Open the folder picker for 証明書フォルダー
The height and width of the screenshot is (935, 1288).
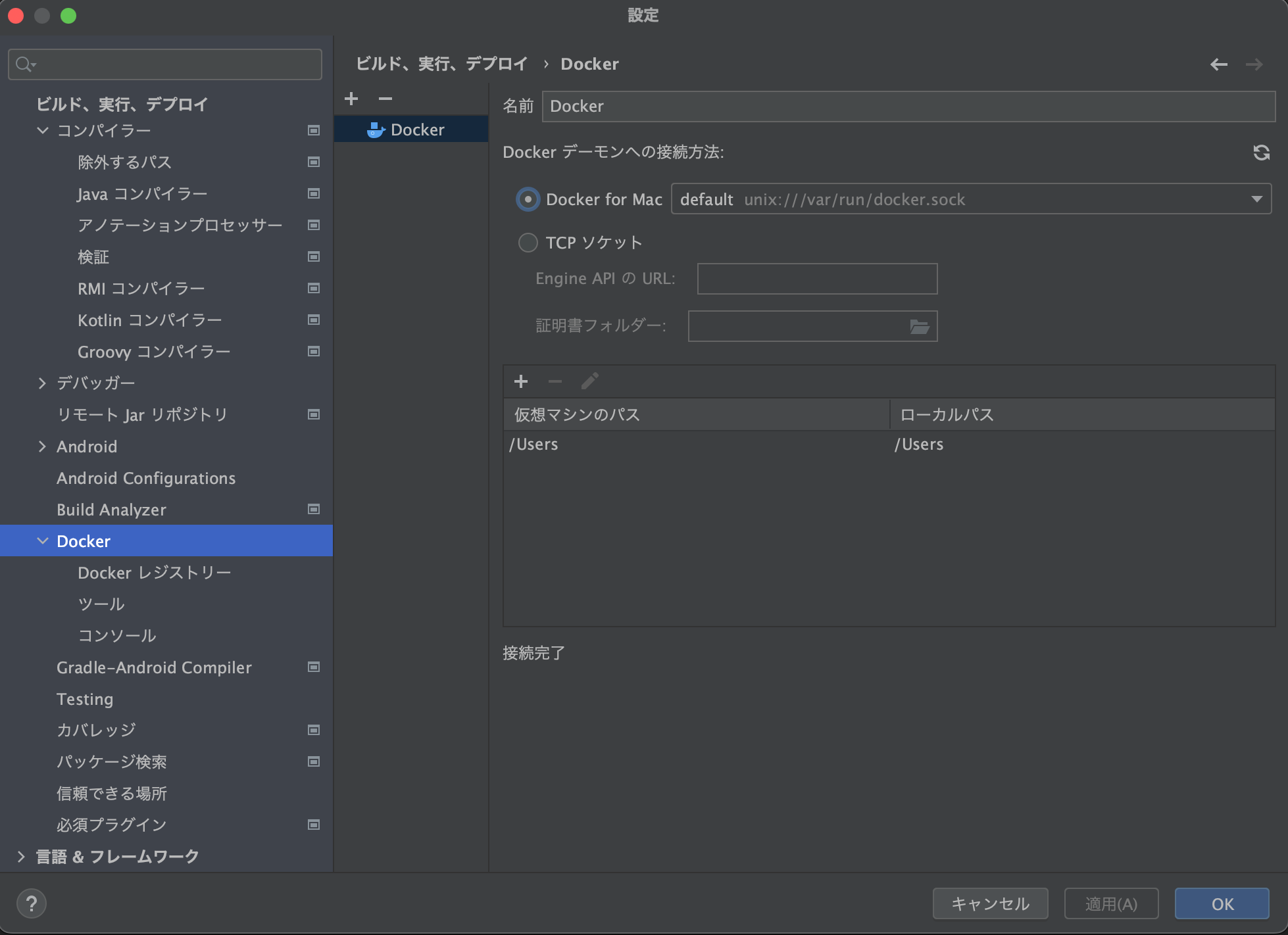(x=919, y=325)
